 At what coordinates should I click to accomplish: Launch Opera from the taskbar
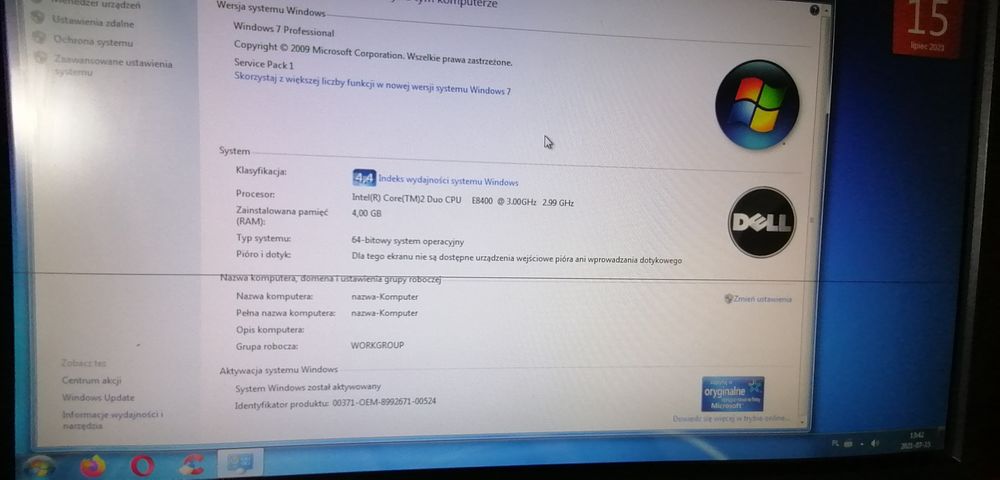tap(142, 467)
